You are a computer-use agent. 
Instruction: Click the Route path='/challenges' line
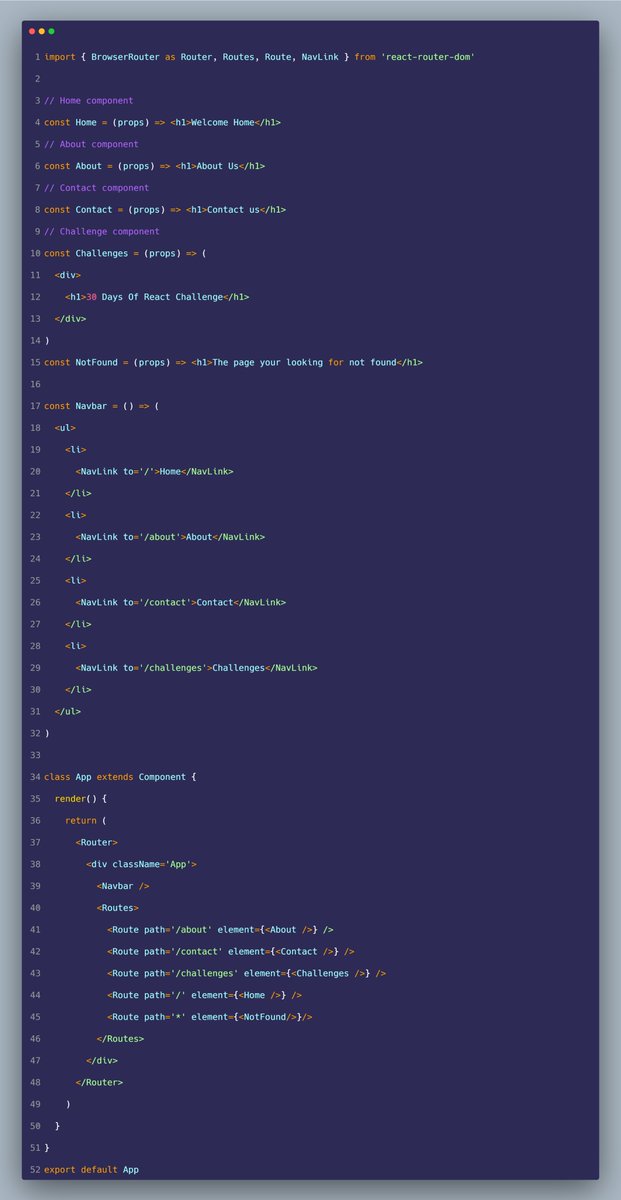[x=246, y=973]
